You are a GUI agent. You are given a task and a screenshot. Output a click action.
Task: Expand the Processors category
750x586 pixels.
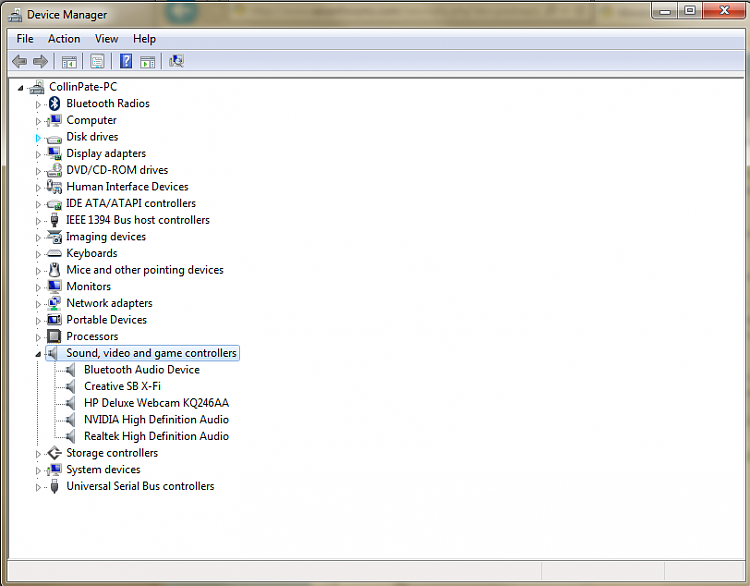click(x=38, y=337)
